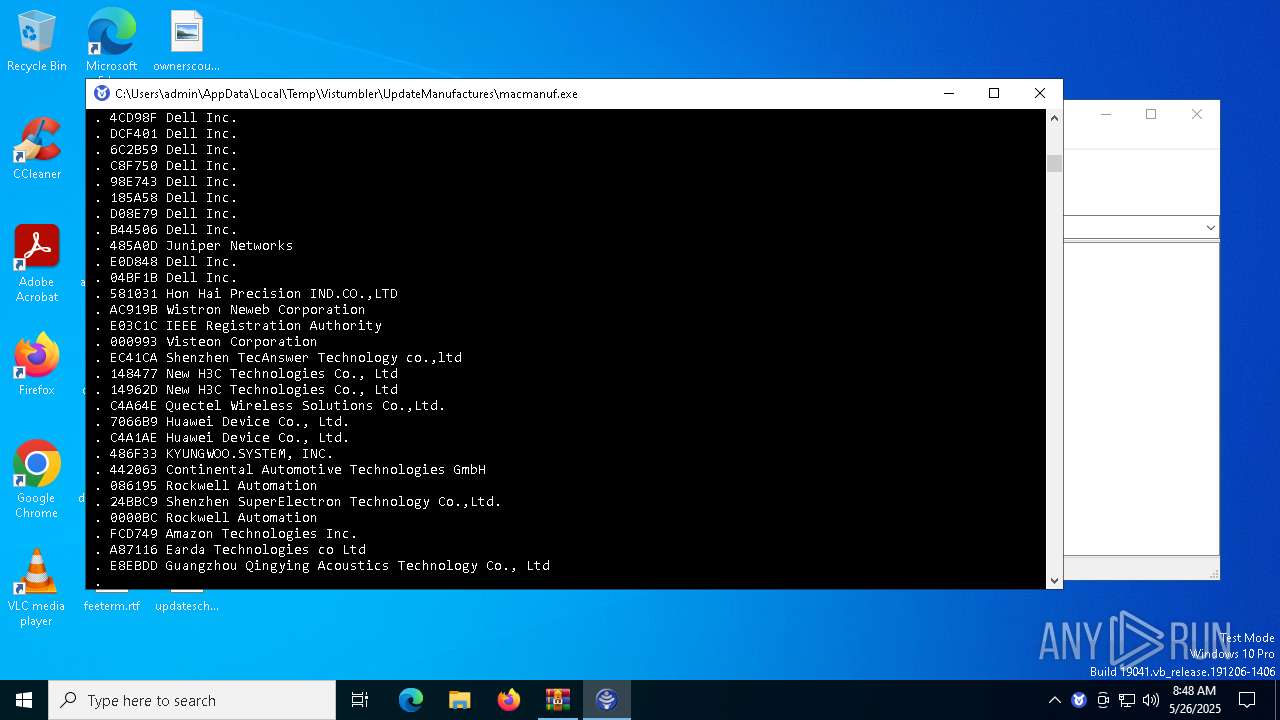Maximize the background window behind console

coord(1151,114)
